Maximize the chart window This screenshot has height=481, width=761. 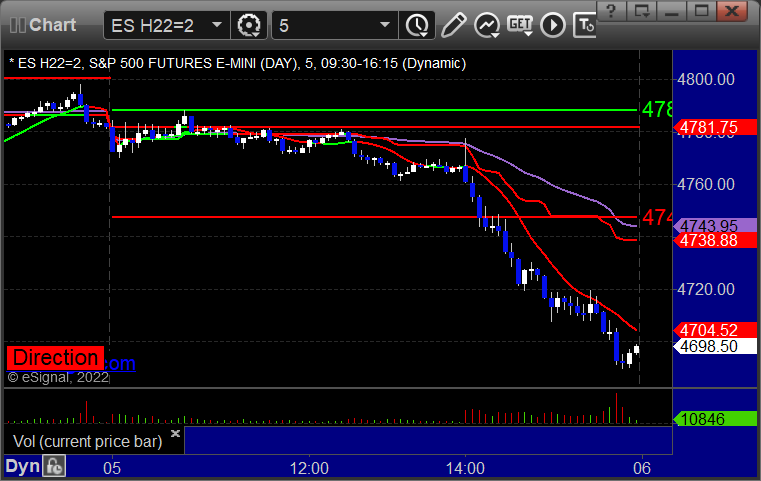pos(702,10)
